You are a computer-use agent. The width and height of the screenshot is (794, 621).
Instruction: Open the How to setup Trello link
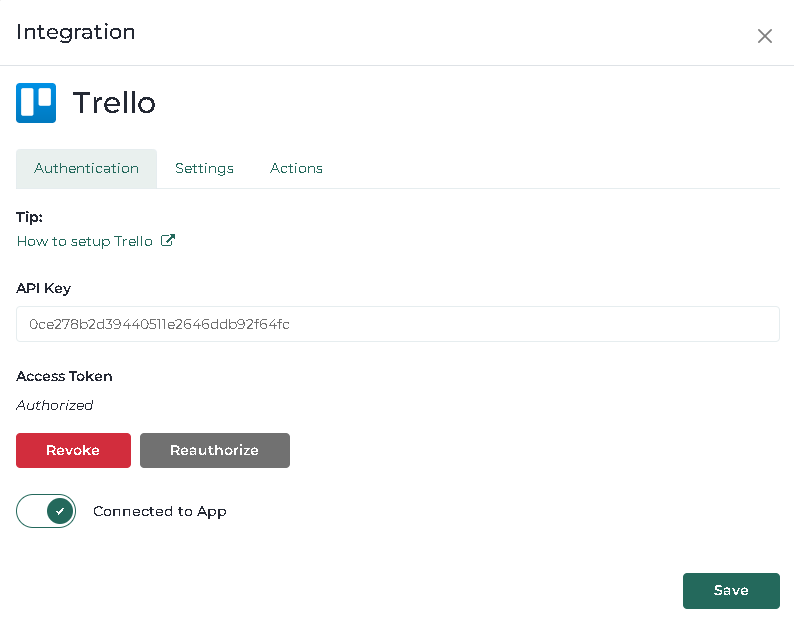[x=85, y=241]
